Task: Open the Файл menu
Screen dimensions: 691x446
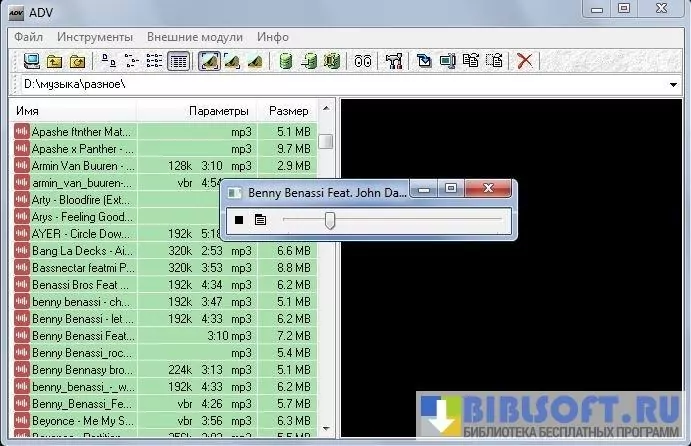Action: tap(29, 37)
